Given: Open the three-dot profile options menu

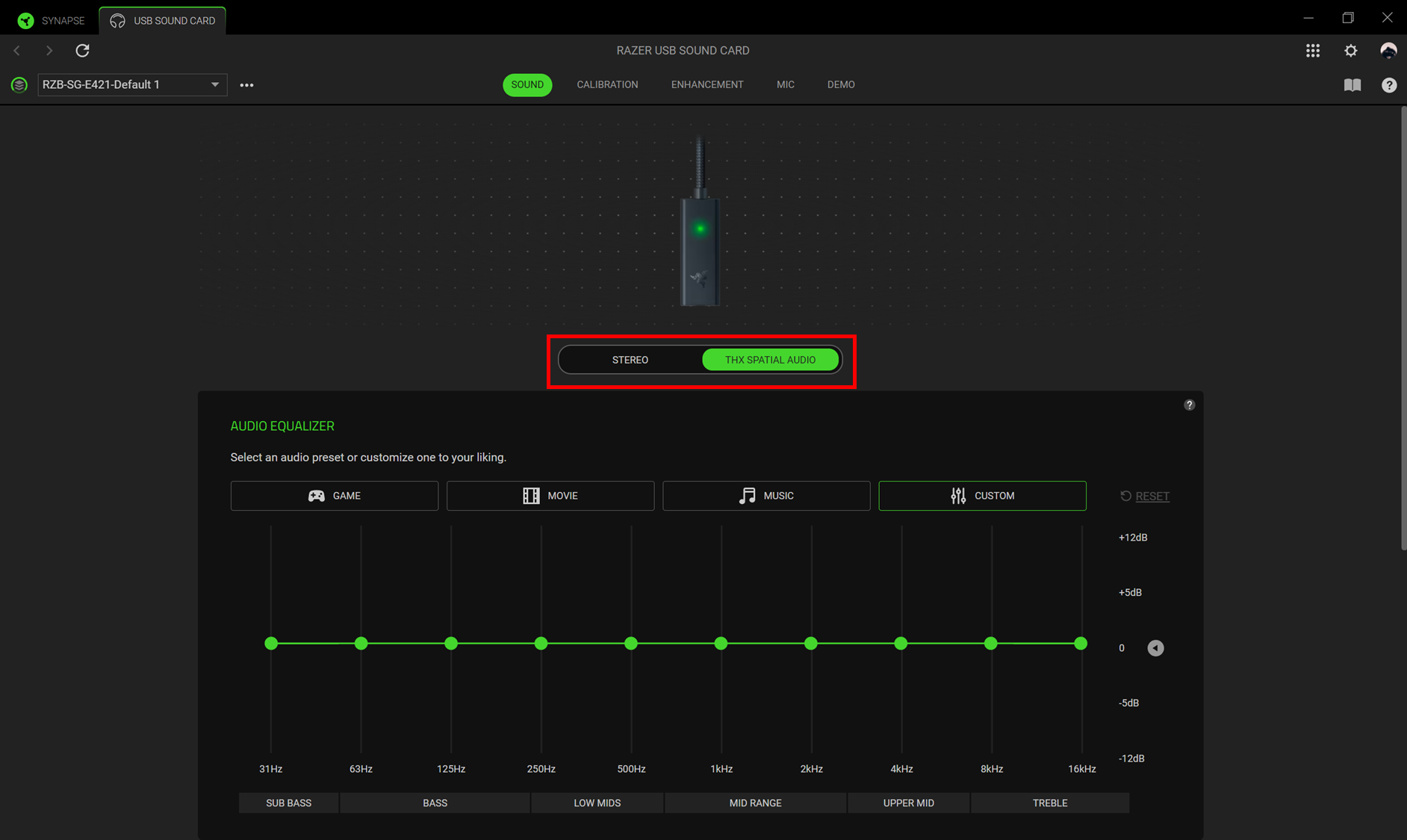Looking at the screenshot, I should 246,85.
